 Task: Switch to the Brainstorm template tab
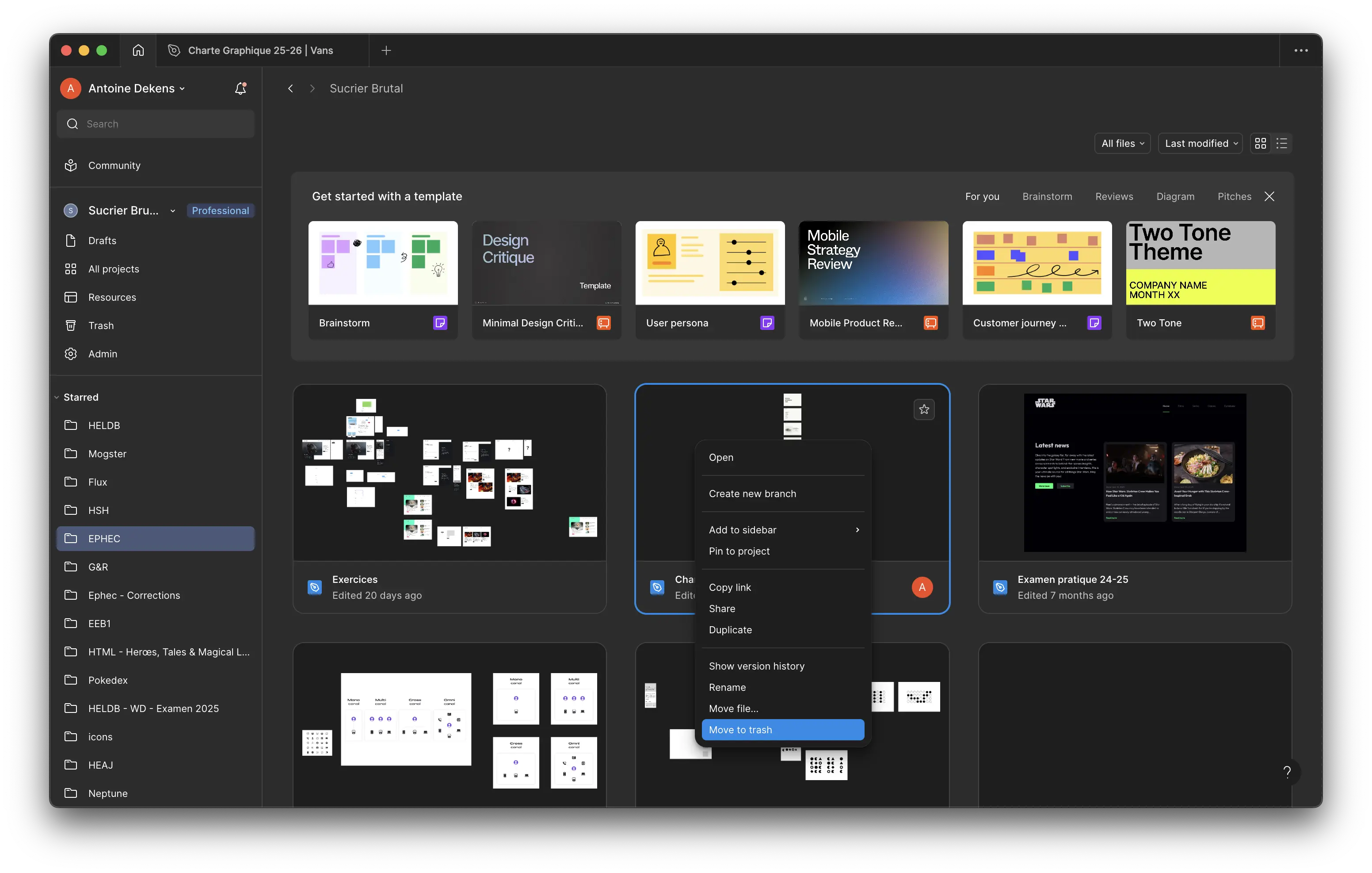point(1047,196)
